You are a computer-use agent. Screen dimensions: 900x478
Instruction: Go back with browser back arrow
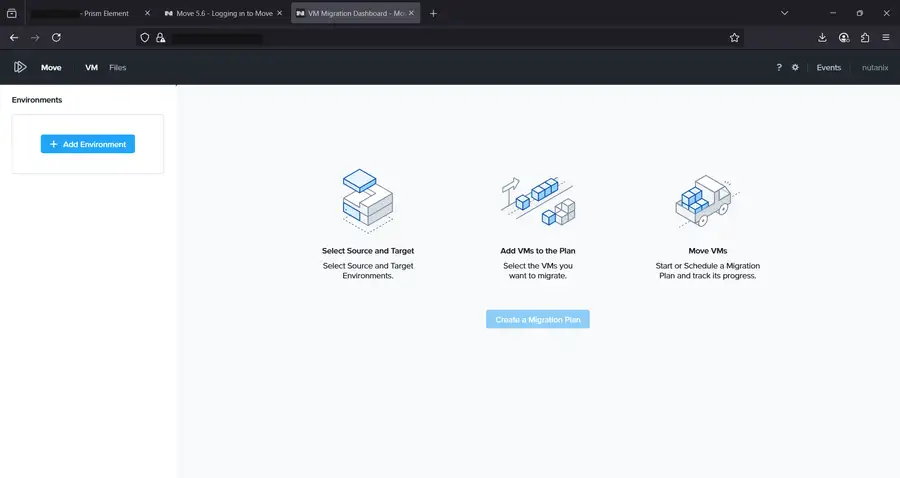(x=14, y=37)
